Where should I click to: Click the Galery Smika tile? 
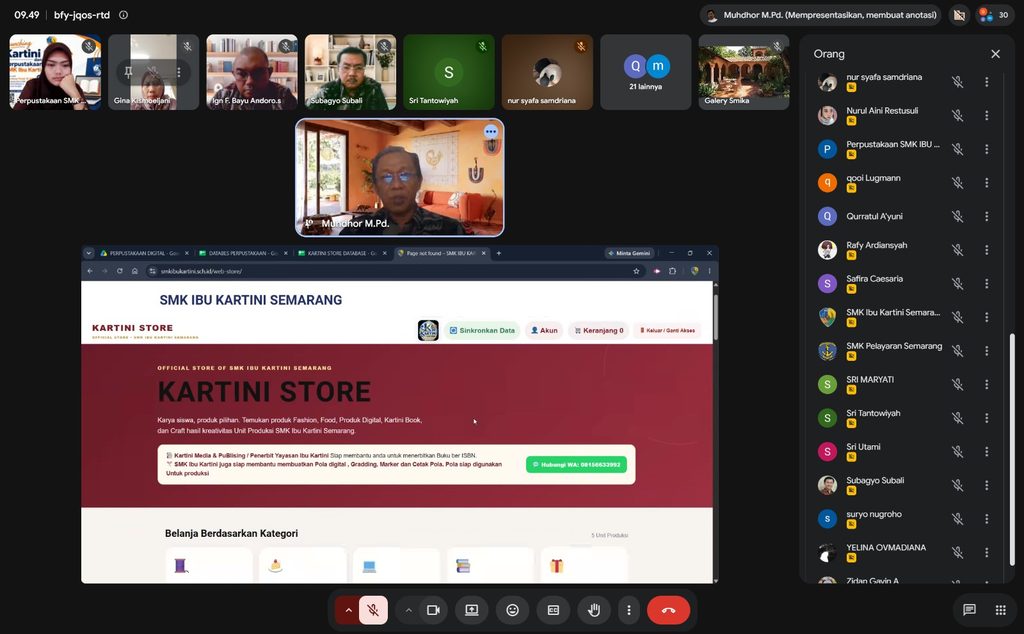coord(744,72)
